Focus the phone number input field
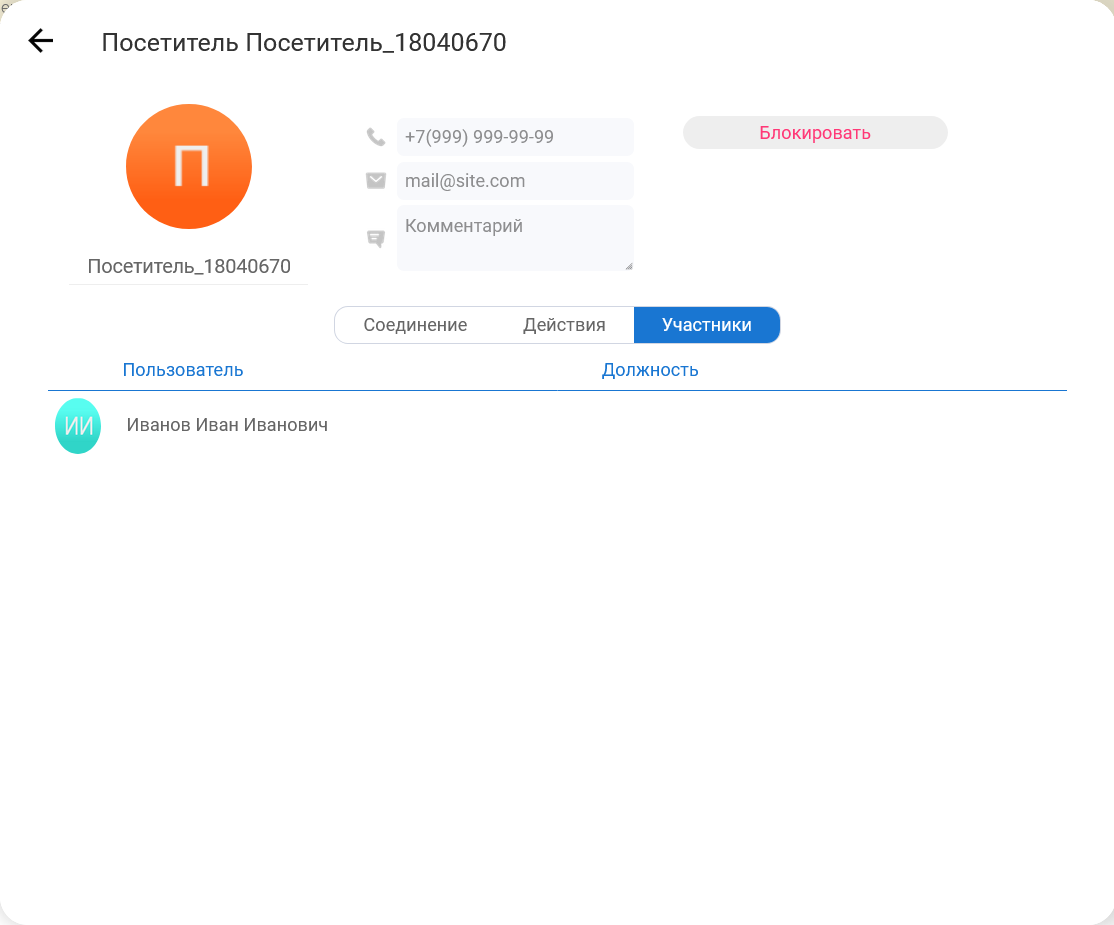This screenshot has width=1114, height=925. click(x=514, y=137)
